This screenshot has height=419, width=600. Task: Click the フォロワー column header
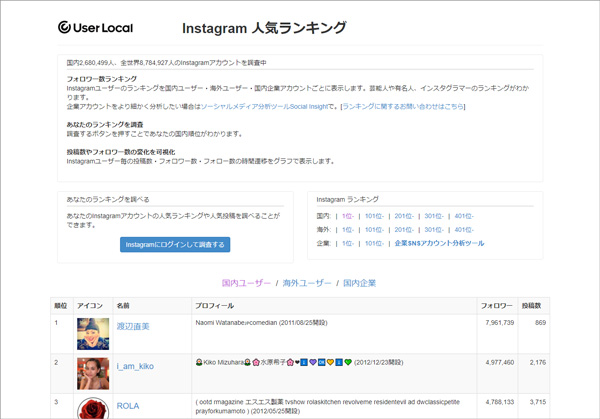(496, 306)
